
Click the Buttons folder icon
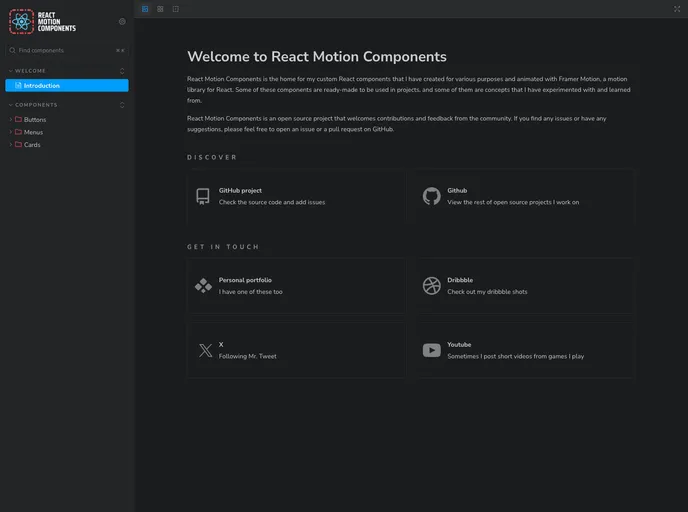click(18, 119)
